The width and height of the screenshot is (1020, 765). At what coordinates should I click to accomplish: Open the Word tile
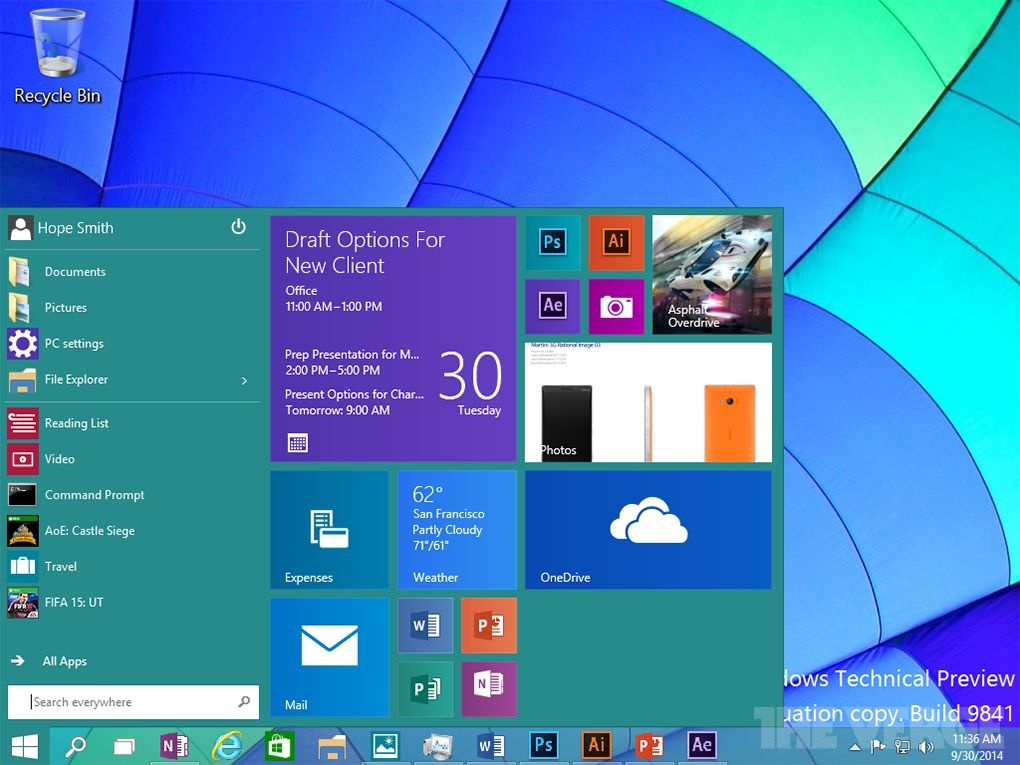point(425,625)
